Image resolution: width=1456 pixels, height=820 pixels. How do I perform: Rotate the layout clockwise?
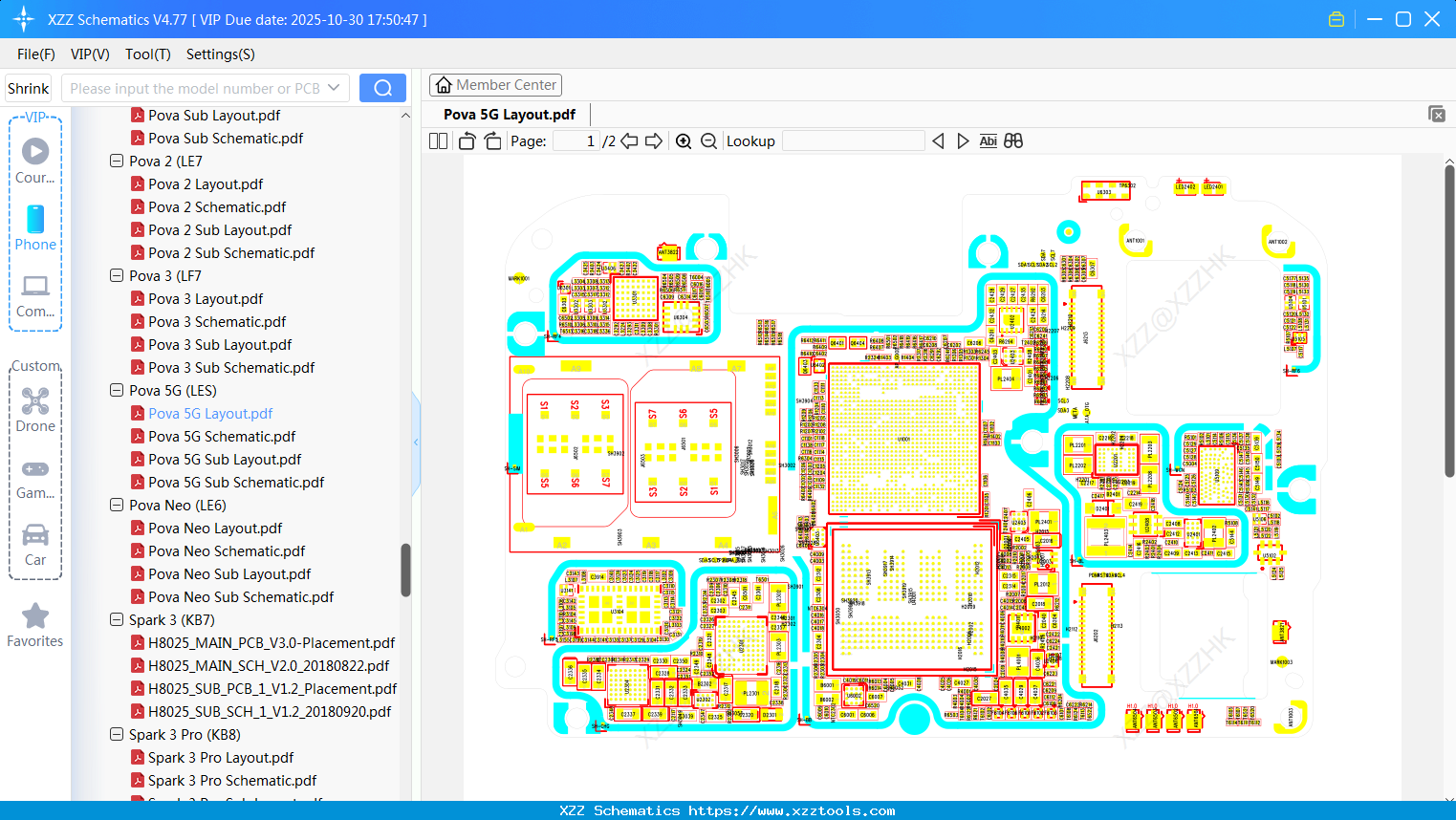(491, 140)
